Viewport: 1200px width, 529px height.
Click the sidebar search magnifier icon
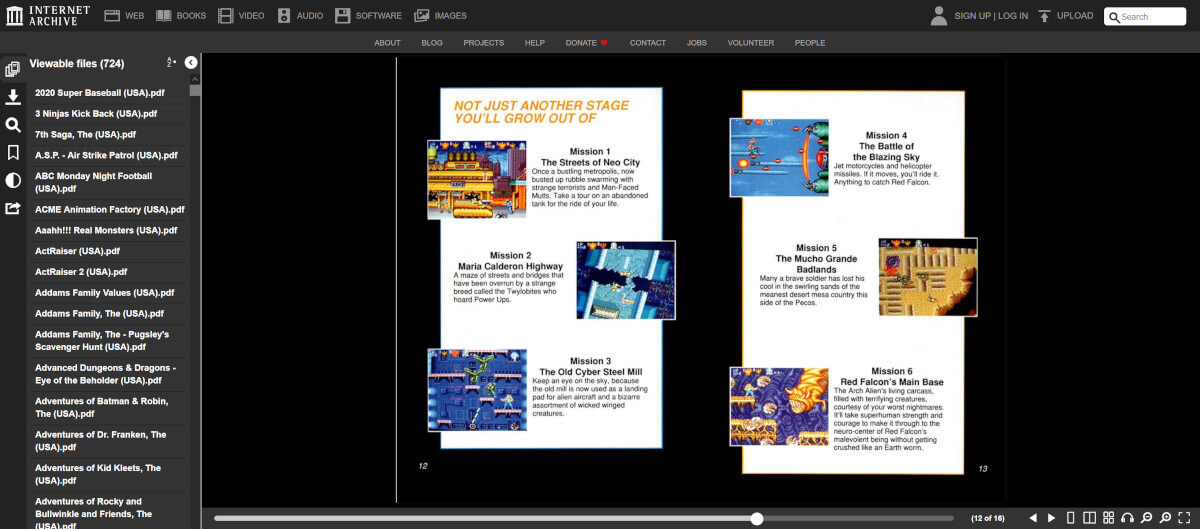(13, 125)
